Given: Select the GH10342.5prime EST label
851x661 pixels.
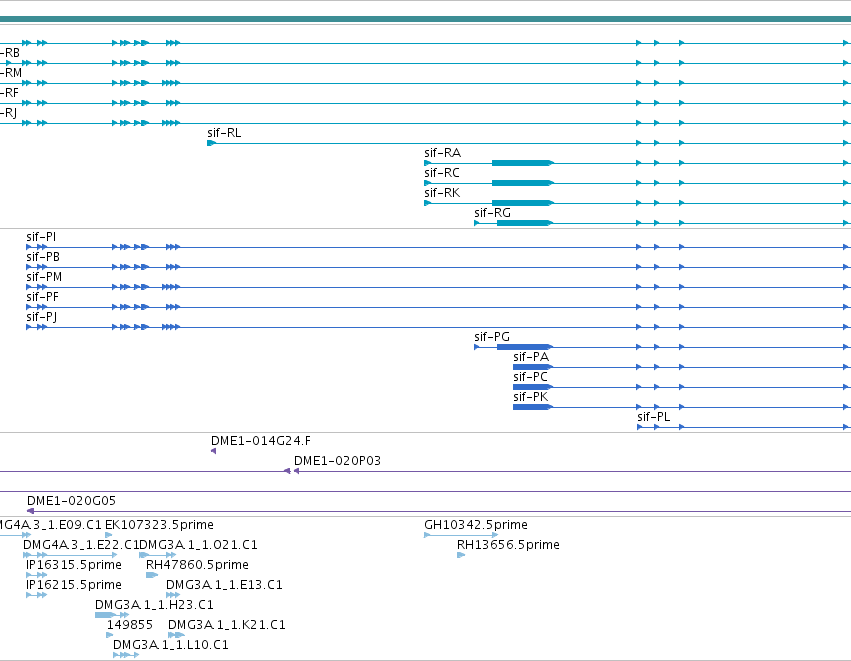Looking at the screenshot, I should tap(475, 525).
